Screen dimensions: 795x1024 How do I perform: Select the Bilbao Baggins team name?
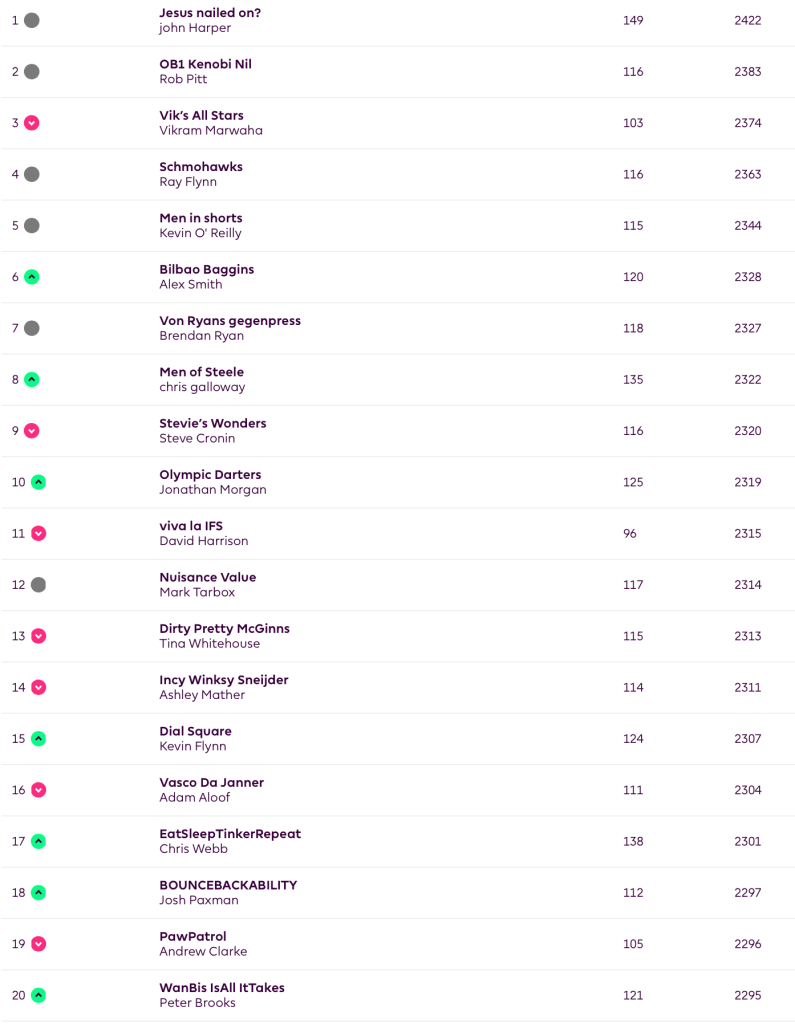point(206,269)
